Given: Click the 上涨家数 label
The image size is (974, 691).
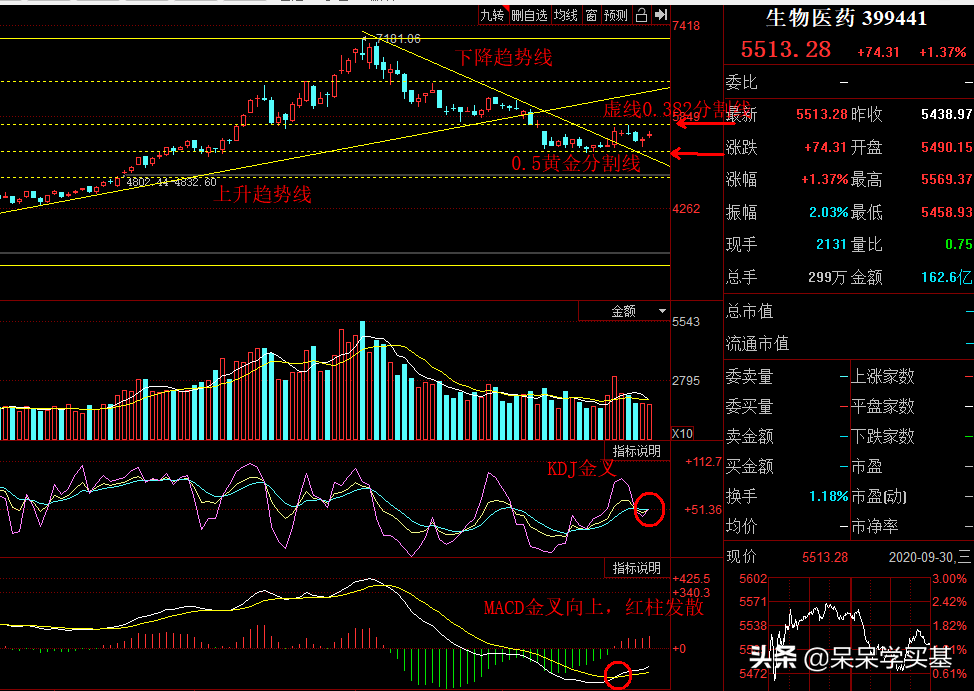Looking at the screenshot, I should click(x=883, y=376).
